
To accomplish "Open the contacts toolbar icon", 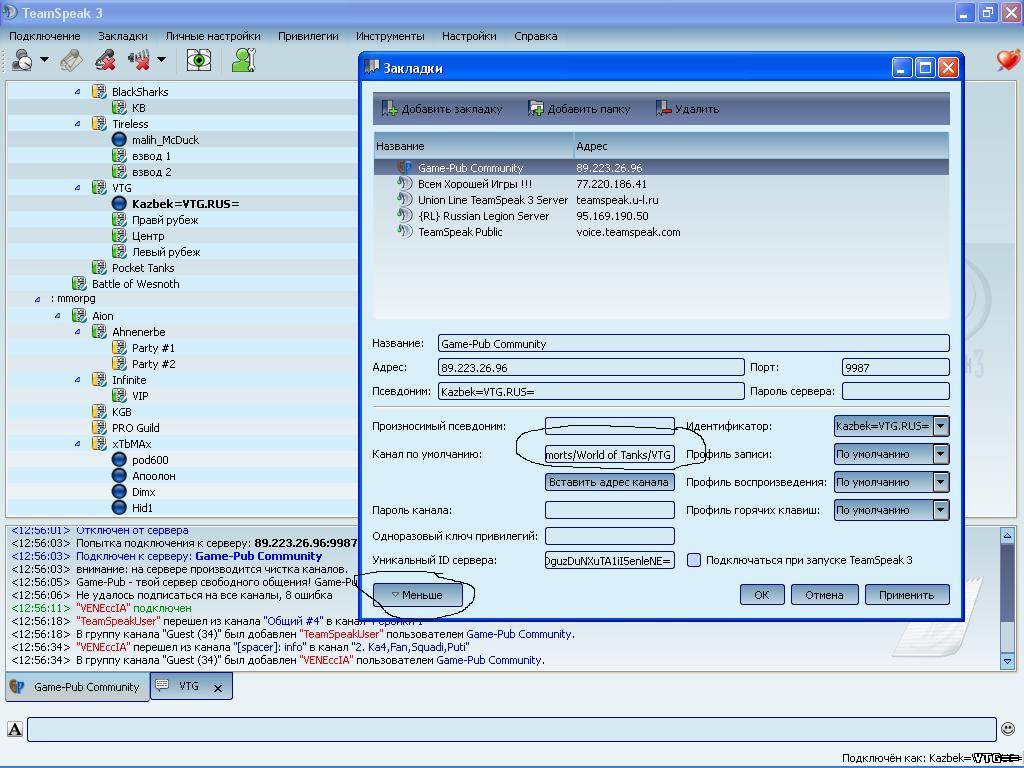I will pyautogui.click(x=243, y=60).
